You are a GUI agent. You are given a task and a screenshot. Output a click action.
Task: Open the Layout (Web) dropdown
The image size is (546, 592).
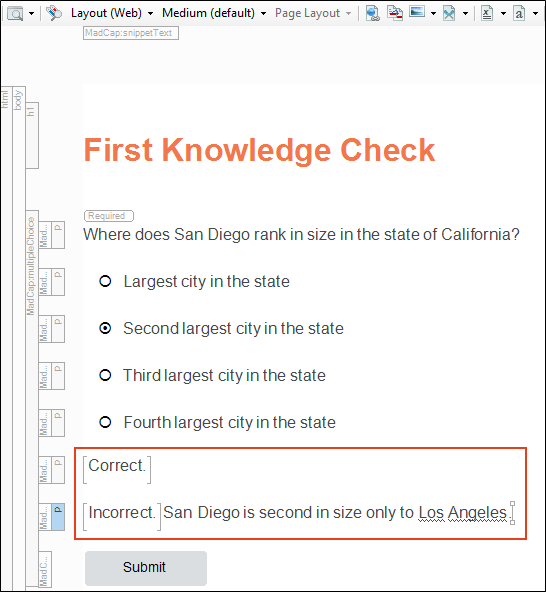[112, 13]
